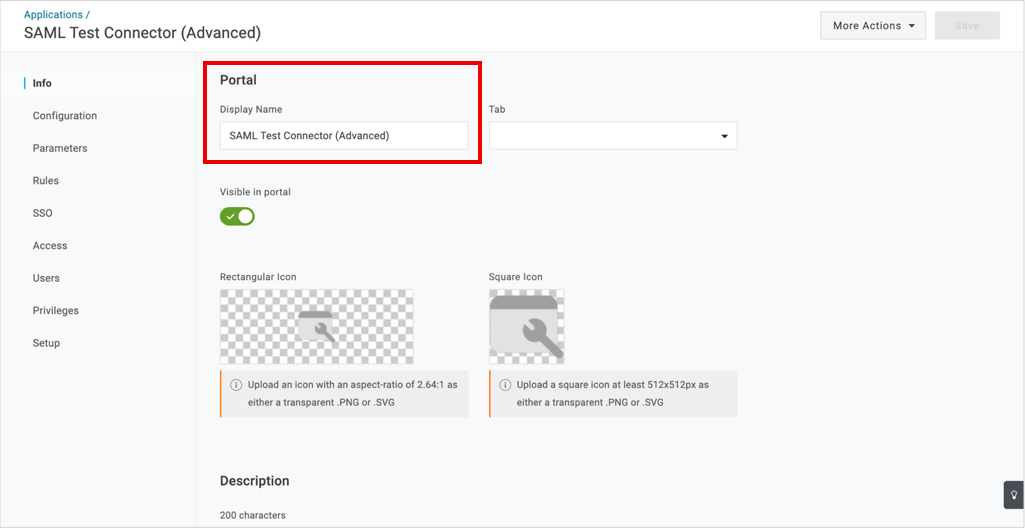Click the lightbulb help icon

(1014, 495)
